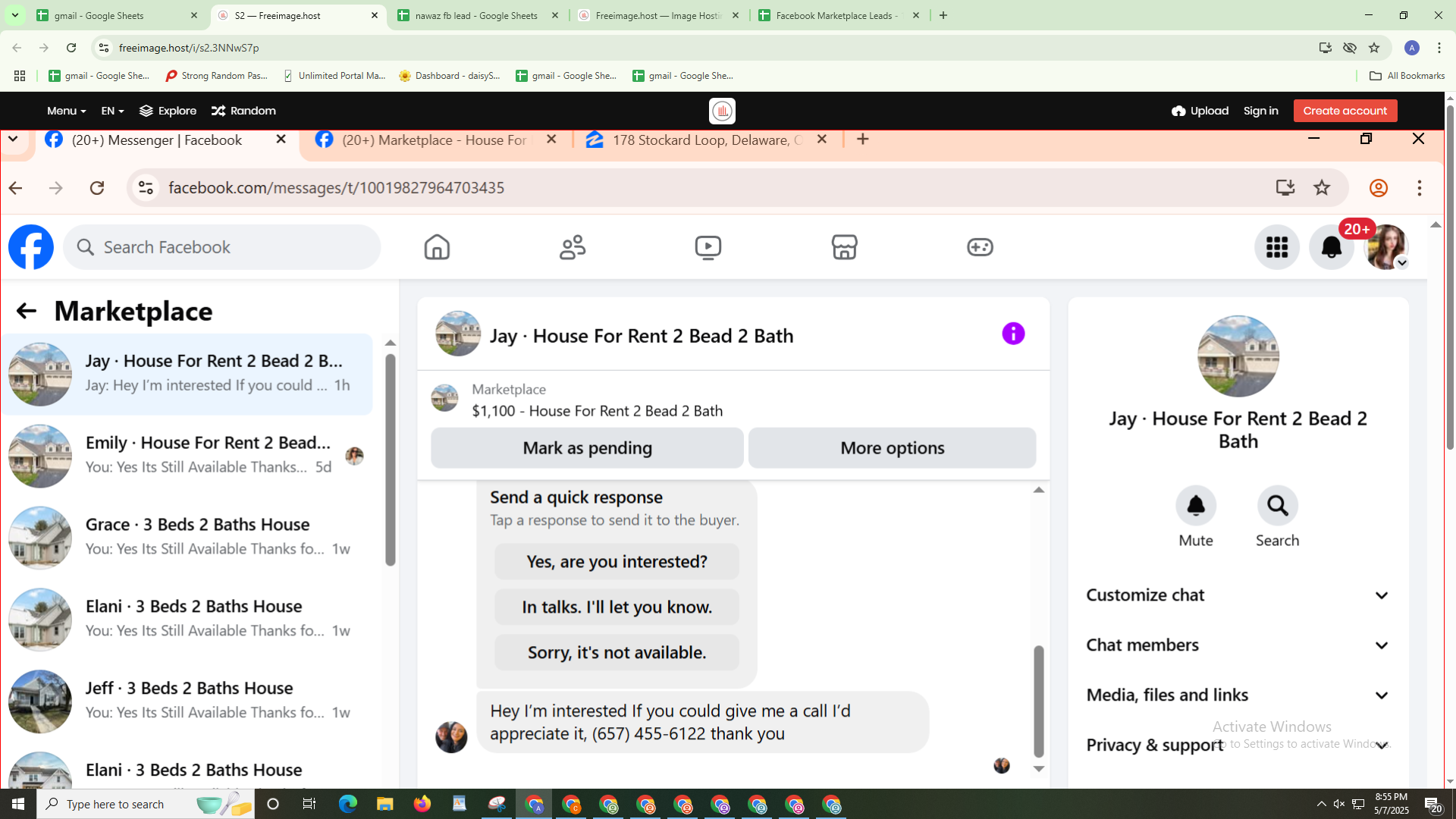
Task: Open the Friends icon in Facebook nav
Action: 573,247
